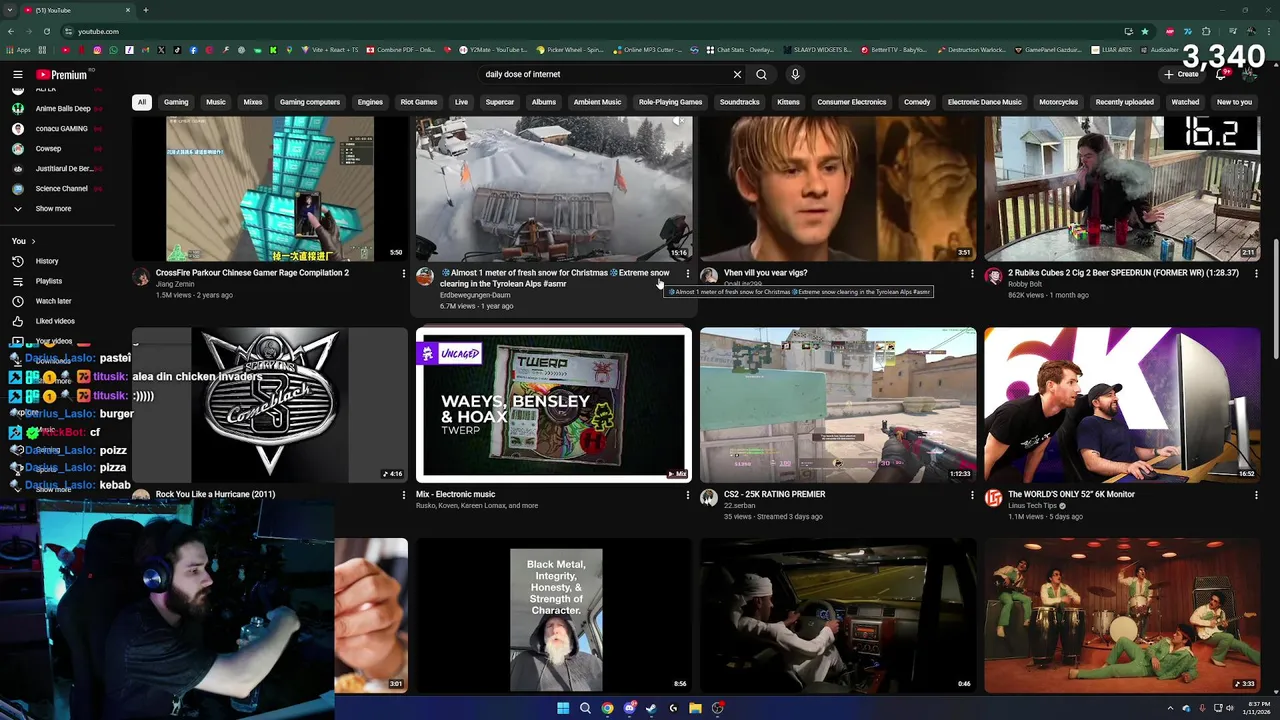Open the YouTube hamburger guide menu
Viewport: 1280px width, 720px height.
pyautogui.click(x=18, y=74)
